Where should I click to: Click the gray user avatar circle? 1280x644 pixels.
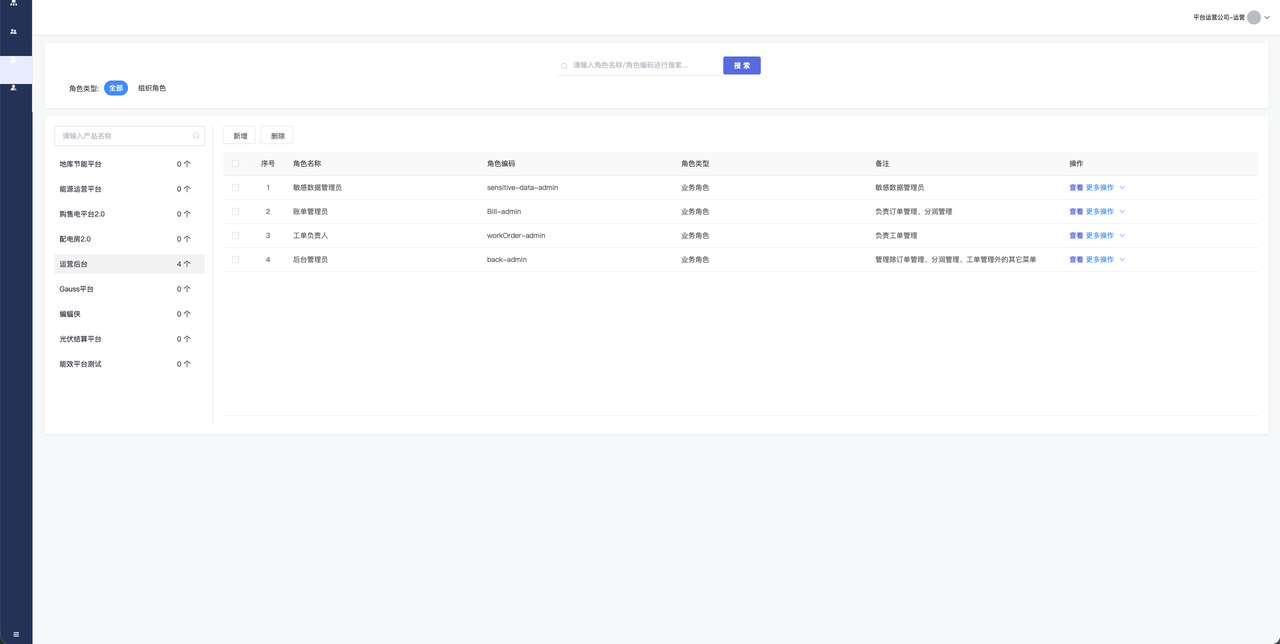point(1254,17)
